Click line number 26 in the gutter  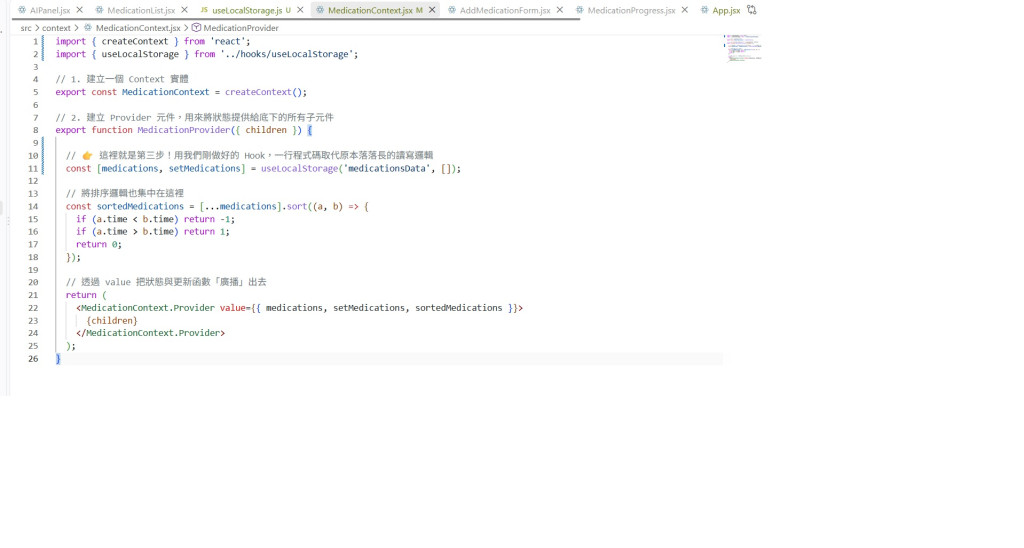(x=33, y=359)
